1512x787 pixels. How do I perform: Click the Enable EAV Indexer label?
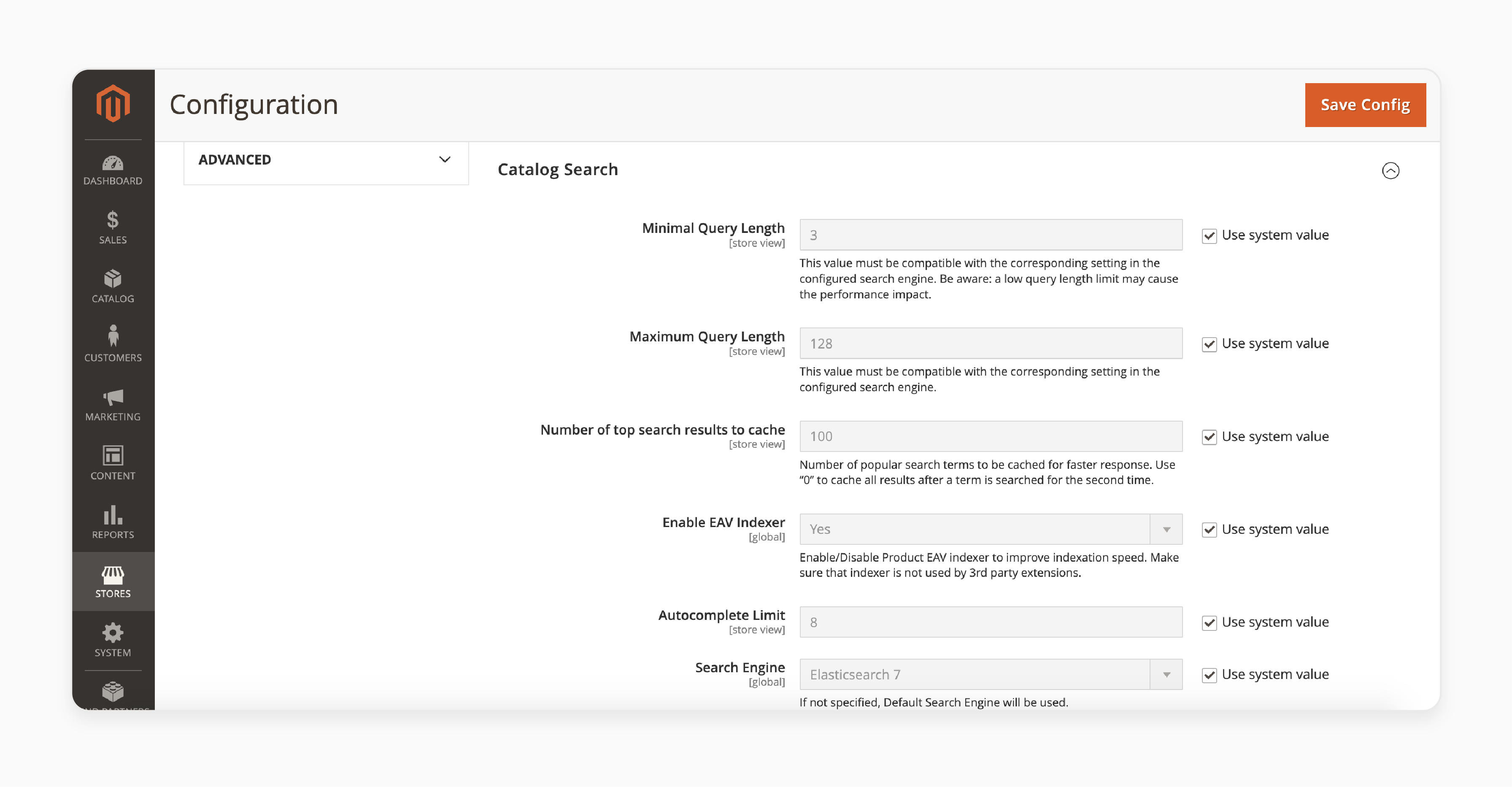723,522
